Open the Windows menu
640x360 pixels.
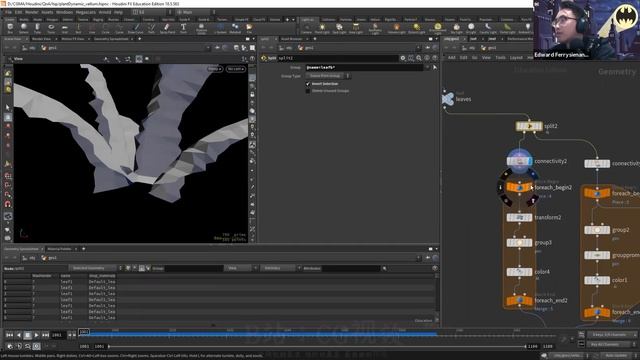[x=64, y=12]
